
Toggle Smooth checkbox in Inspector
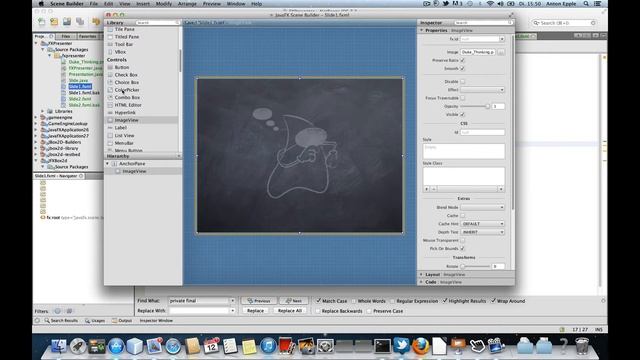click(x=462, y=69)
